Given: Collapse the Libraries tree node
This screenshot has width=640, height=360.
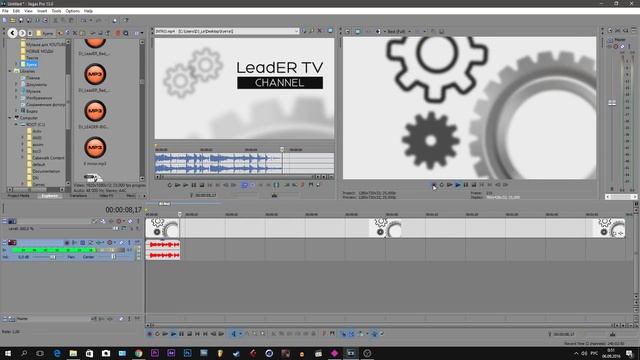Looking at the screenshot, I should pyautogui.click(x=10, y=71).
